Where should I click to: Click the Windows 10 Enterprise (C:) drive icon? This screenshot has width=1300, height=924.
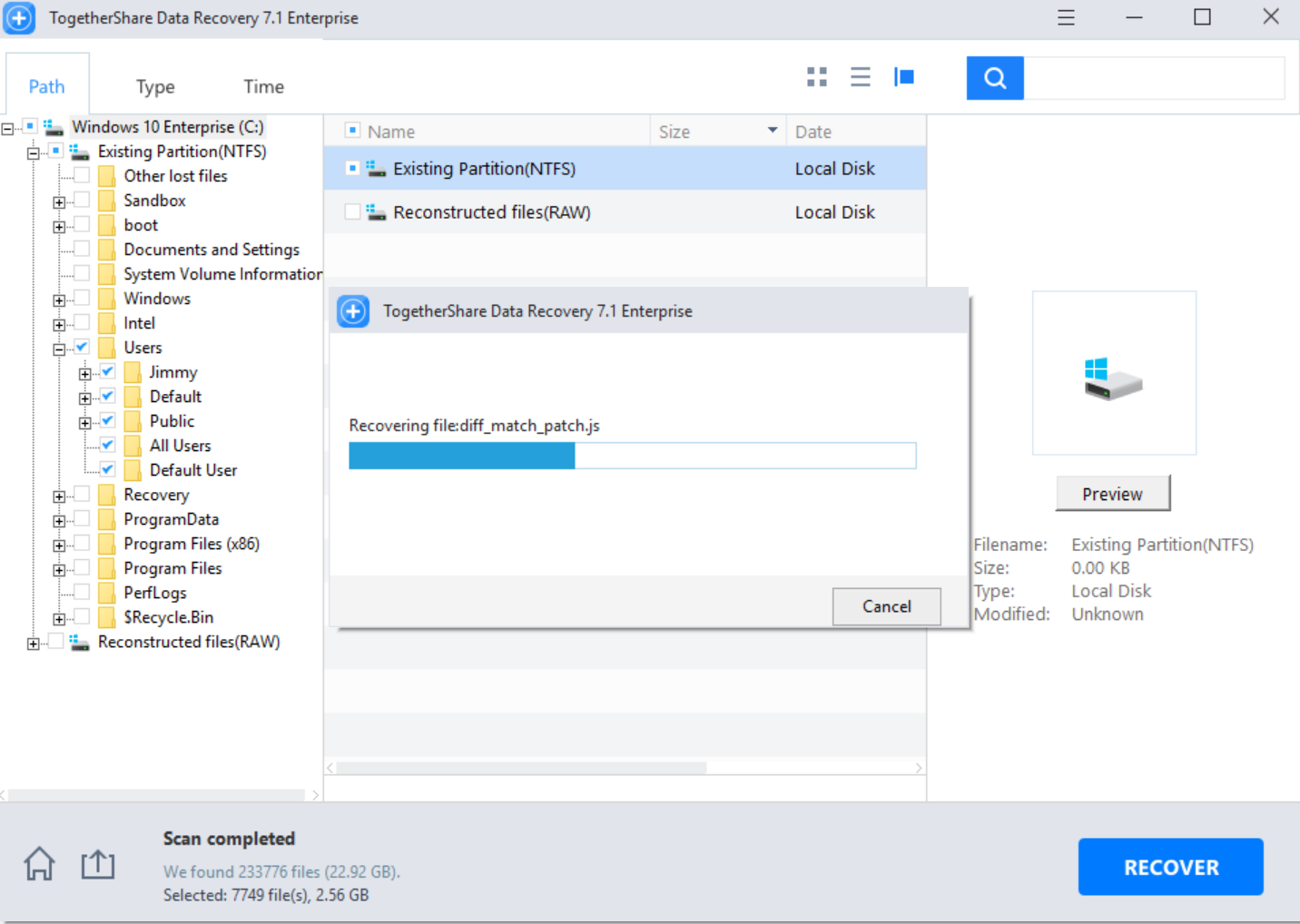pyautogui.click(x=54, y=127)
